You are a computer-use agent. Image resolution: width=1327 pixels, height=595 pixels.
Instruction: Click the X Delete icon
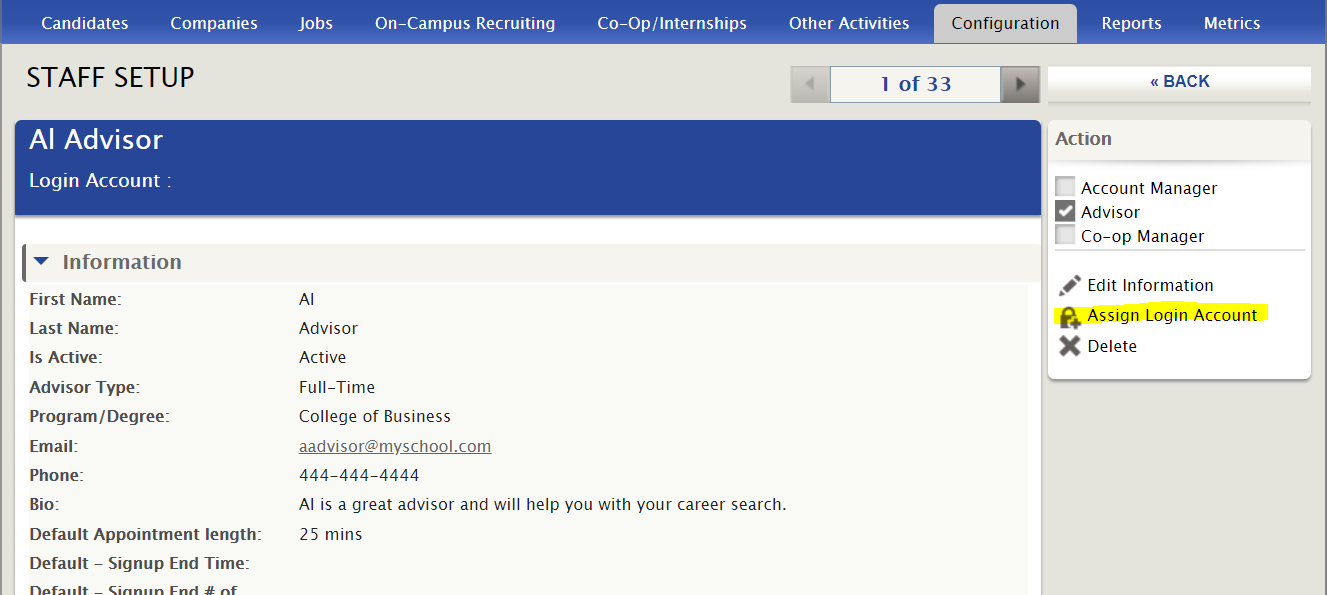(1070, 346)
